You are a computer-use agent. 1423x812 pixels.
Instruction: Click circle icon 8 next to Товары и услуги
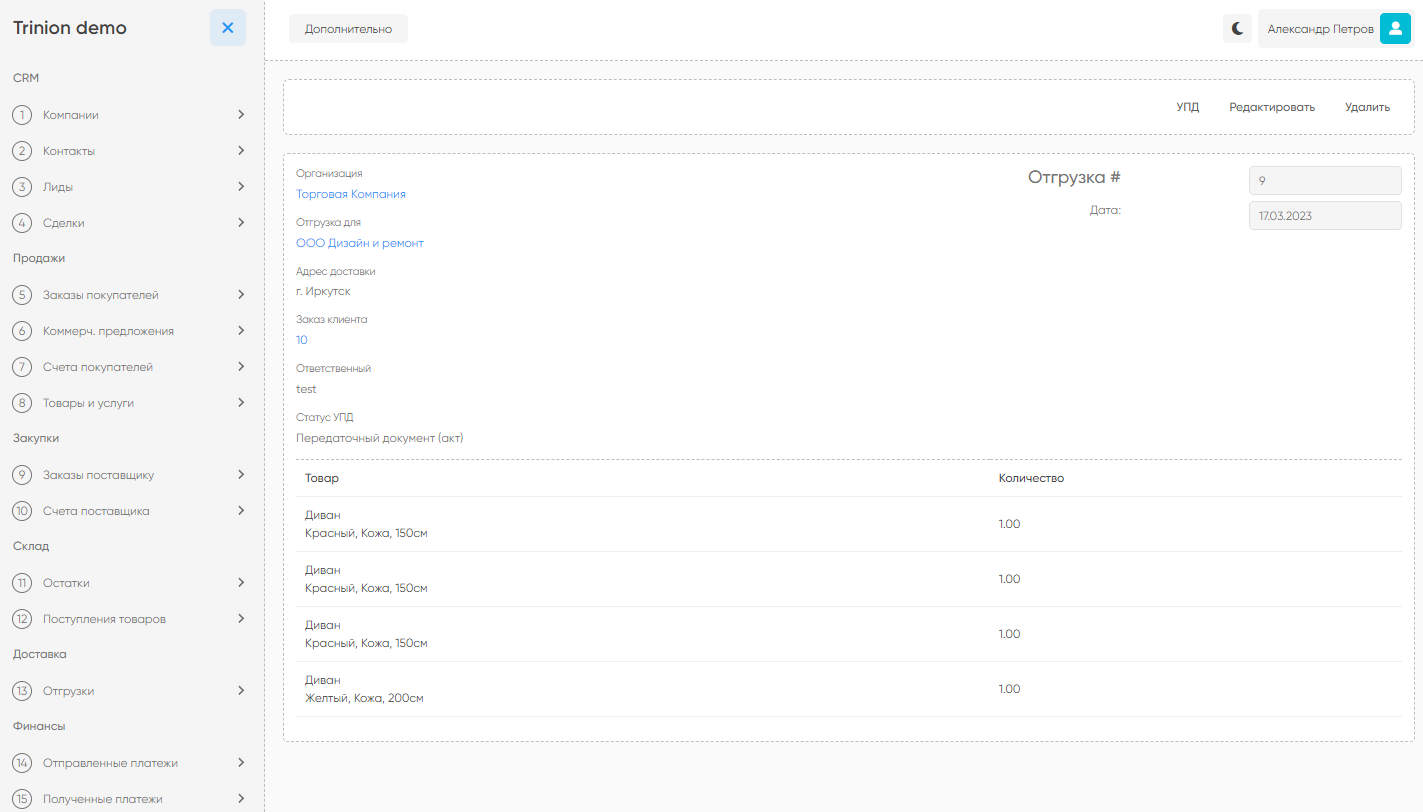tap(22, 403)
